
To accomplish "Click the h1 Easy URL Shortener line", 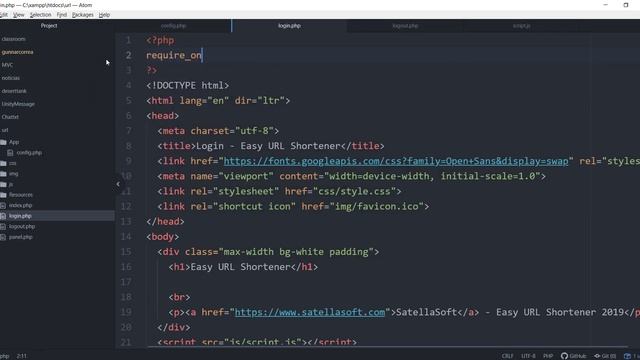I will 243,267.
